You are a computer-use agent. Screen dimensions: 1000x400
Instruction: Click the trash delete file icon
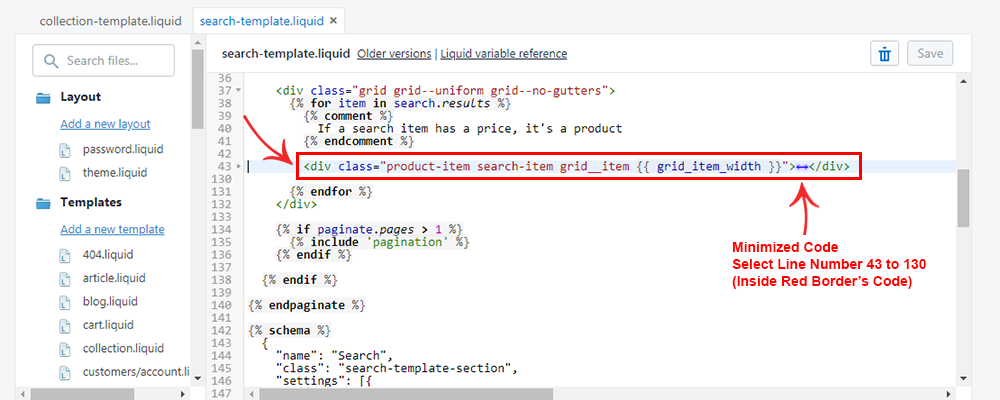tap(884, 54)
